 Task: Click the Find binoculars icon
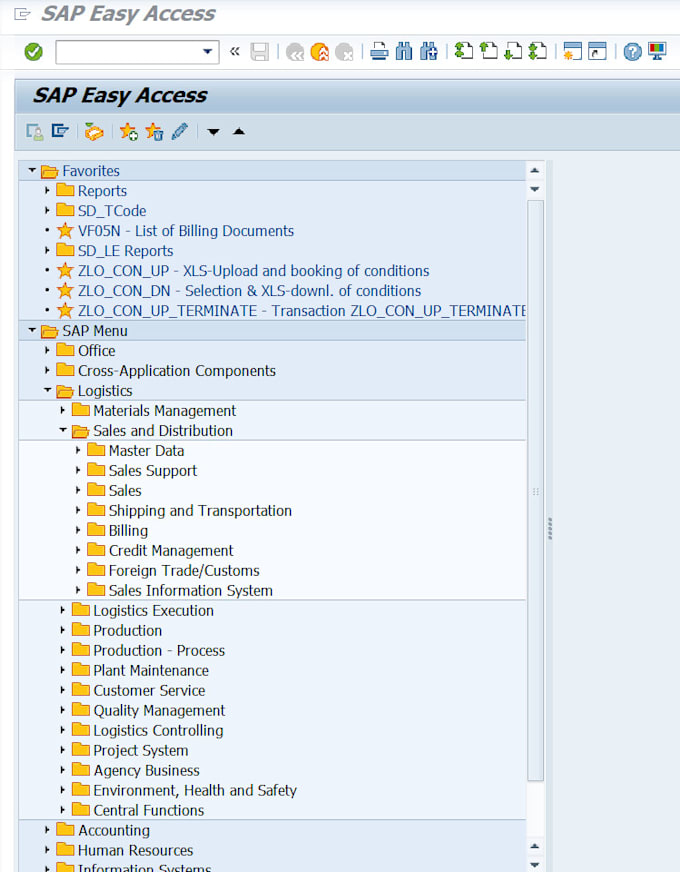404,52
